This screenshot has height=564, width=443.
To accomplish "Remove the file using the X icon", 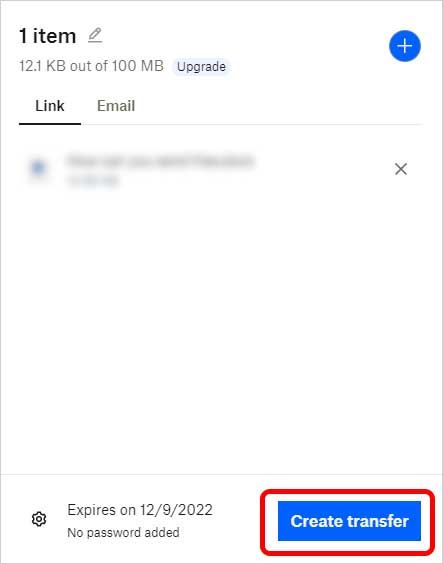I will [401, 169].
